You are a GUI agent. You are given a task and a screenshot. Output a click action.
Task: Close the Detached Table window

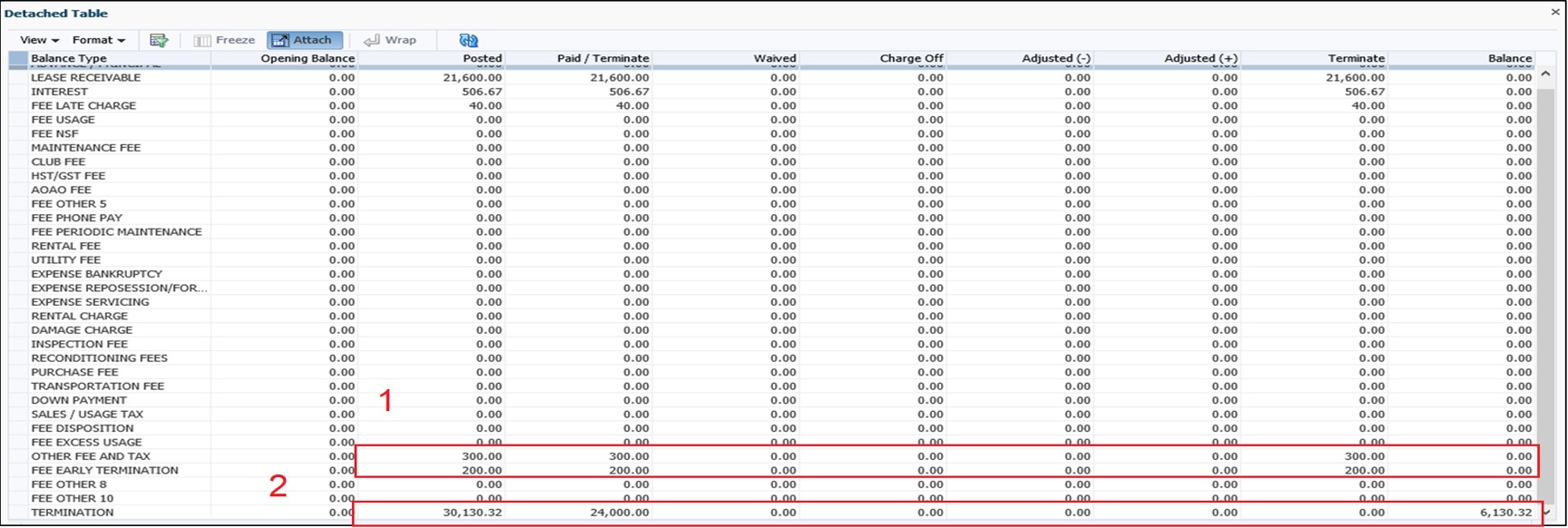(x=1555, y=12)
